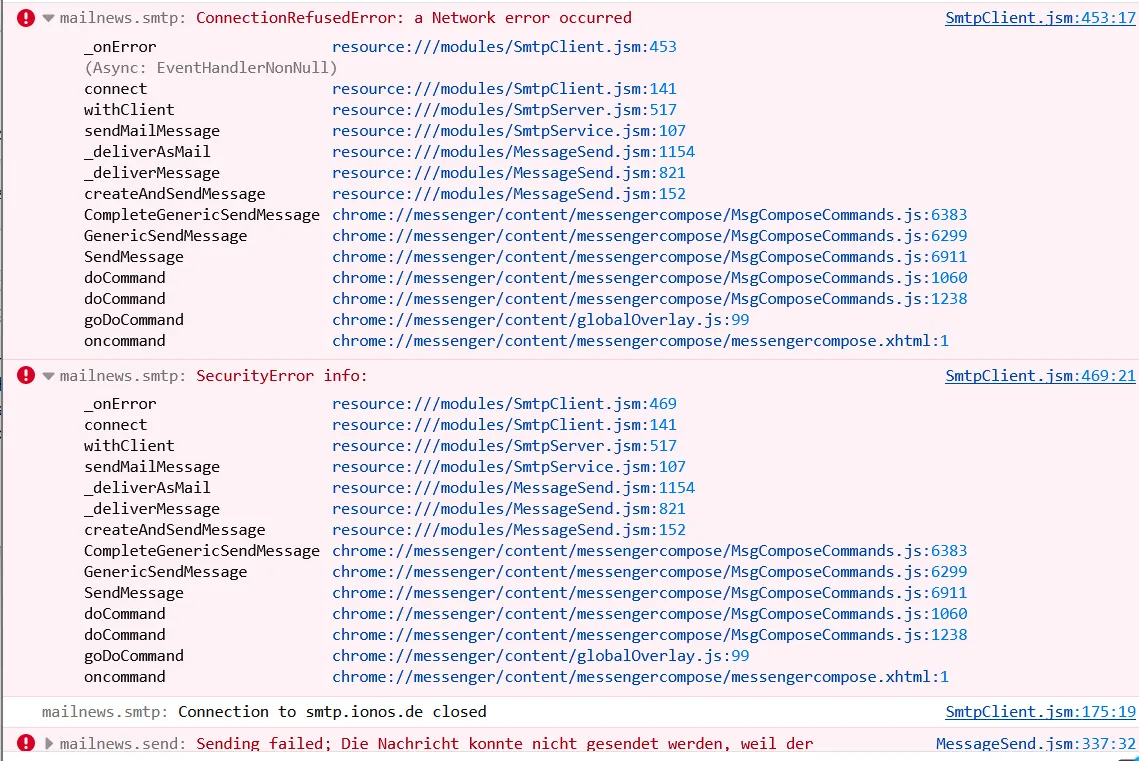
Task: Open SmtpService.jsm:107 link in SecurityError trace
Action: tap(508, 467)
